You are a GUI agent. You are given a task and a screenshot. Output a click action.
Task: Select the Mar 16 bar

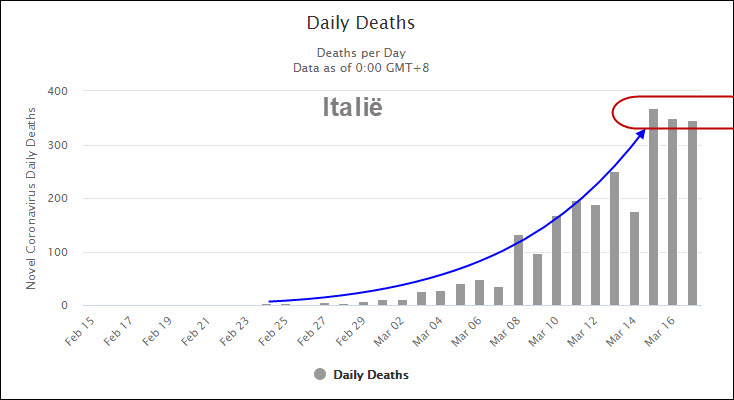tap(673, 215)
